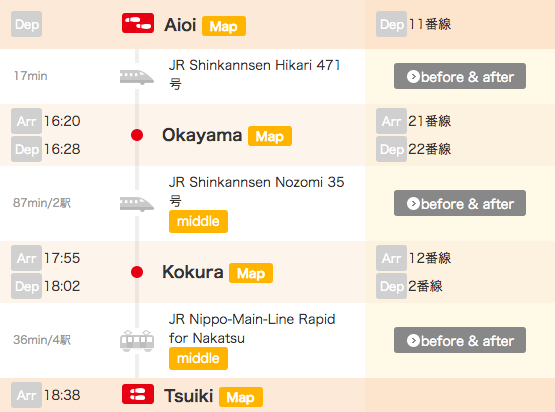Click the local train icon for Nippo-Main-Line Rapid
The height and width of the screenshot is (412, 555).
click(137, 341)
